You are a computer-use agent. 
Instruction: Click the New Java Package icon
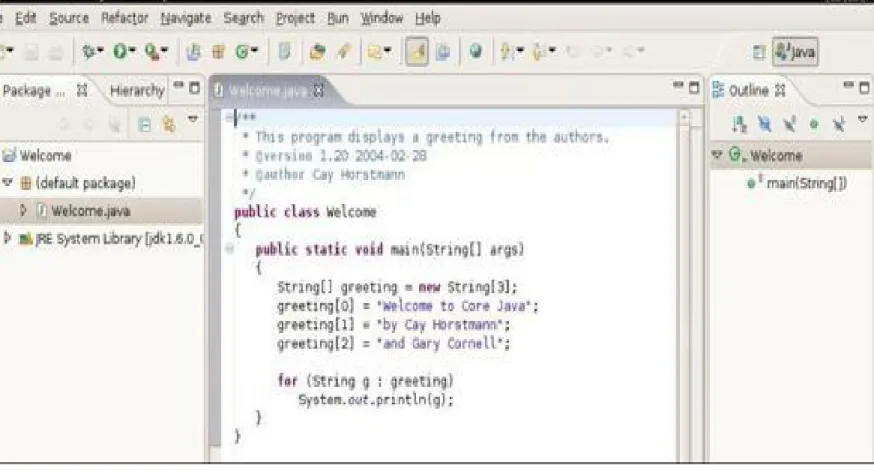(218, 52)
